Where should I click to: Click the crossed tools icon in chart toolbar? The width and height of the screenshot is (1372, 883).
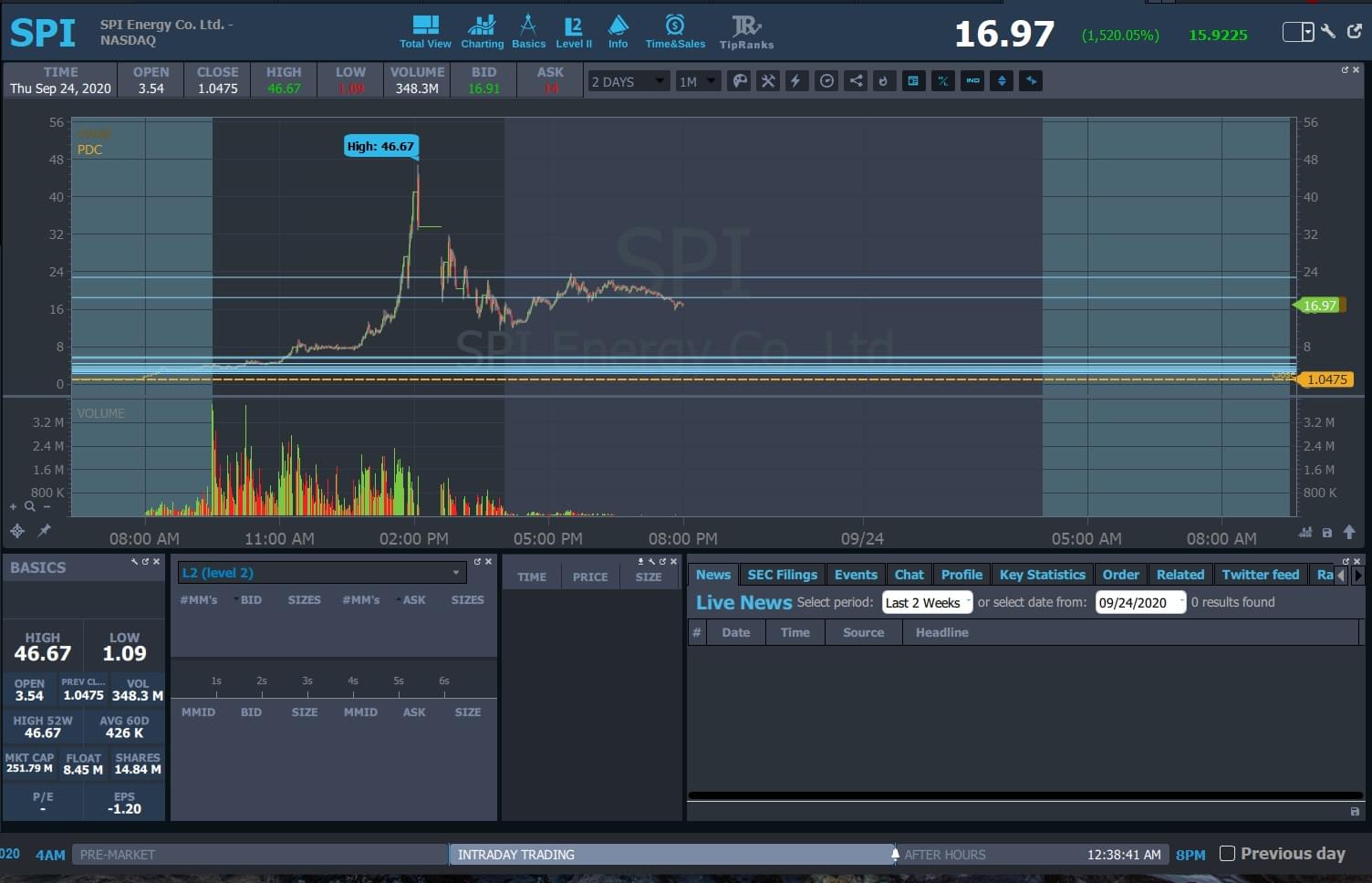[x=768, y=81]
